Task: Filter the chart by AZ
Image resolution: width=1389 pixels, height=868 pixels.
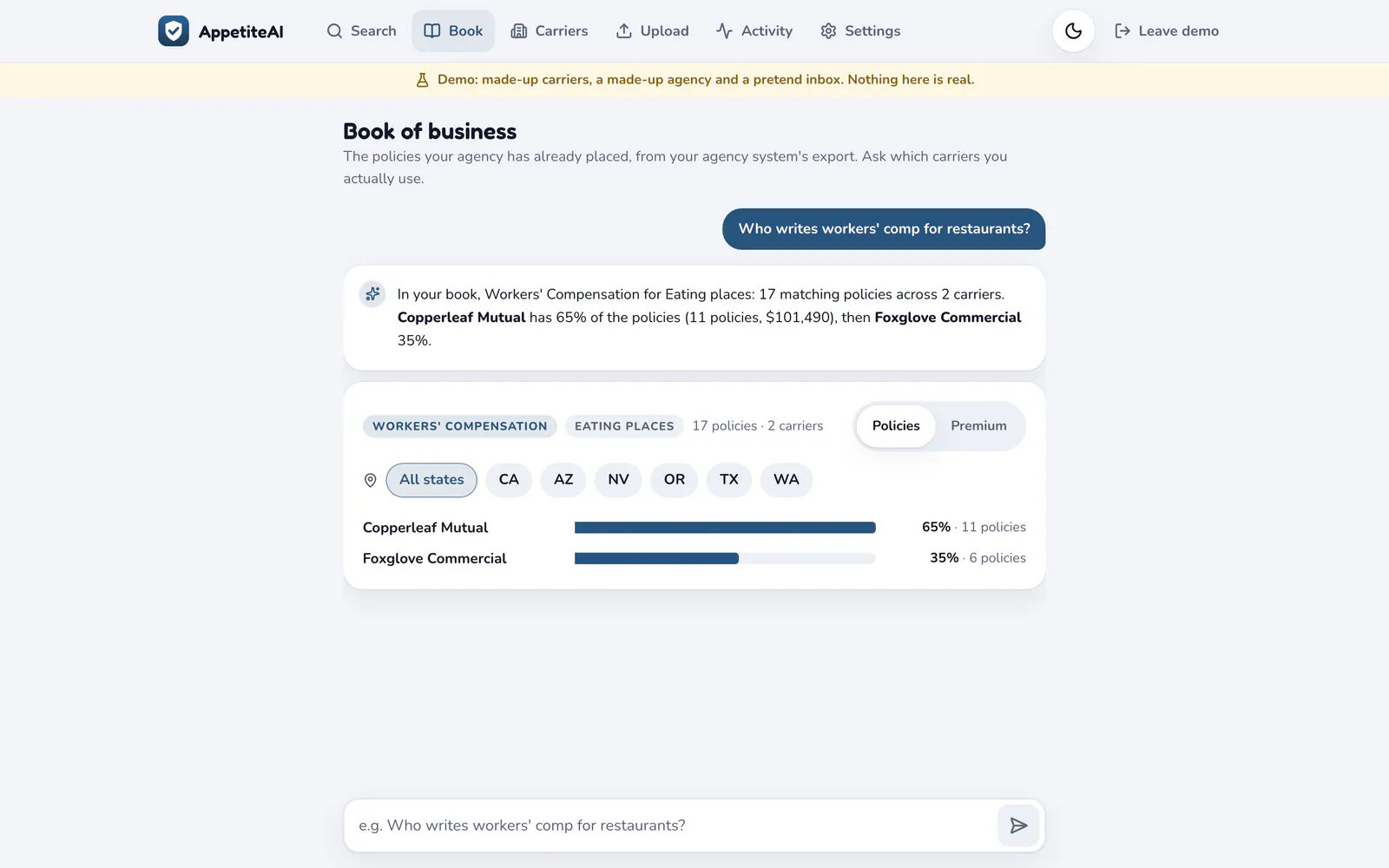Action: coord(563,480)
